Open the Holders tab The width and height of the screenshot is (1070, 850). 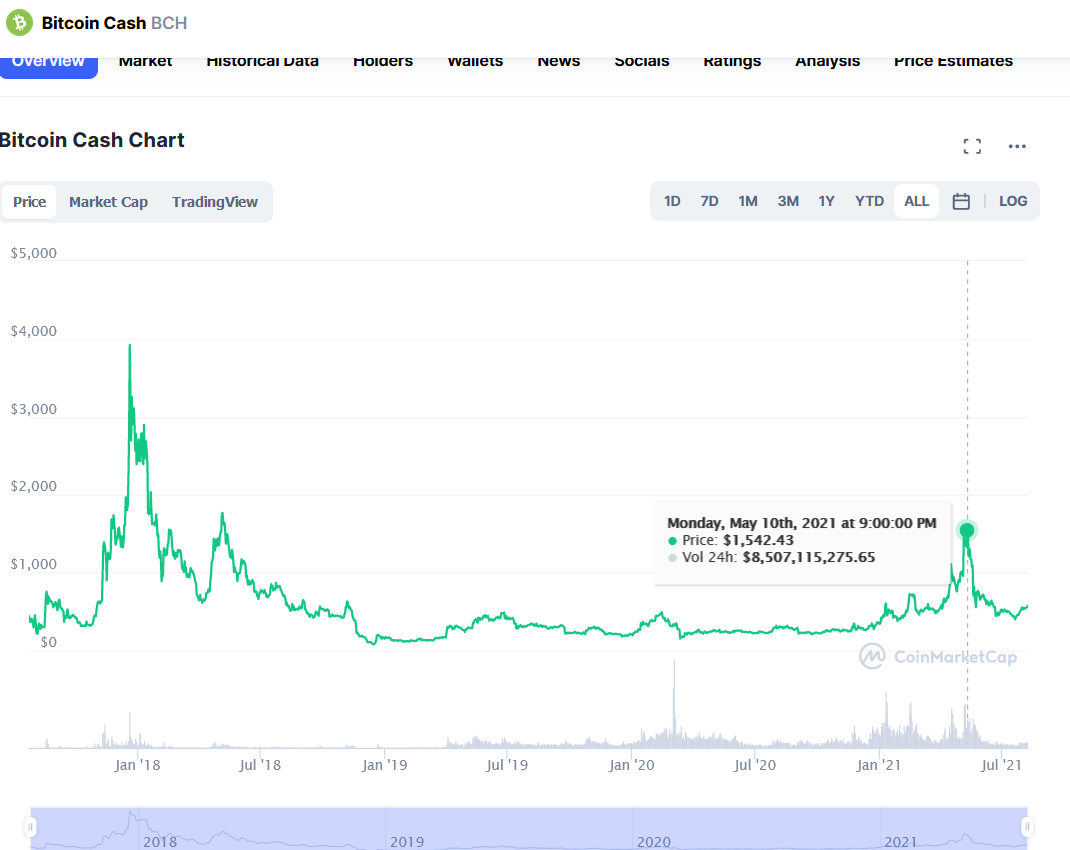click(x=383, y=61)
